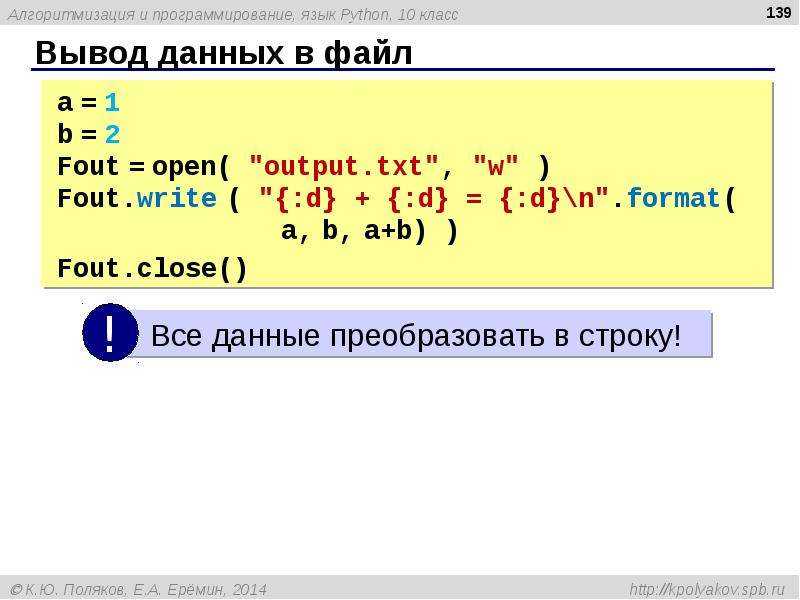Viewport: 800px width, 600px height.
Task: Click the slide number 139
Action: point(778,12)
